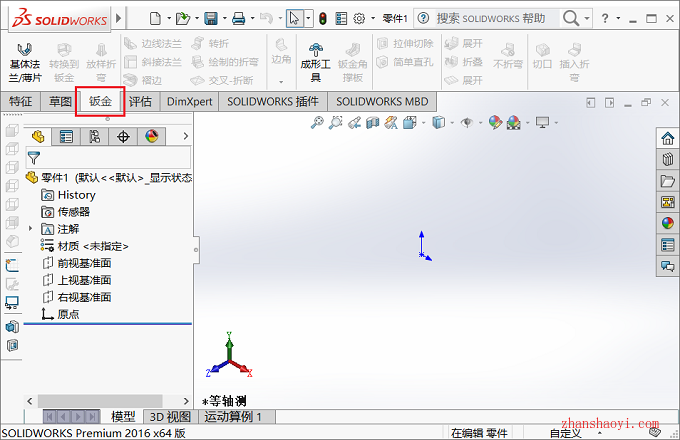Open the Appearances color ball in task pane
Image resolution: width=680 pixels, height=440 pixels.
coord(668,223)
